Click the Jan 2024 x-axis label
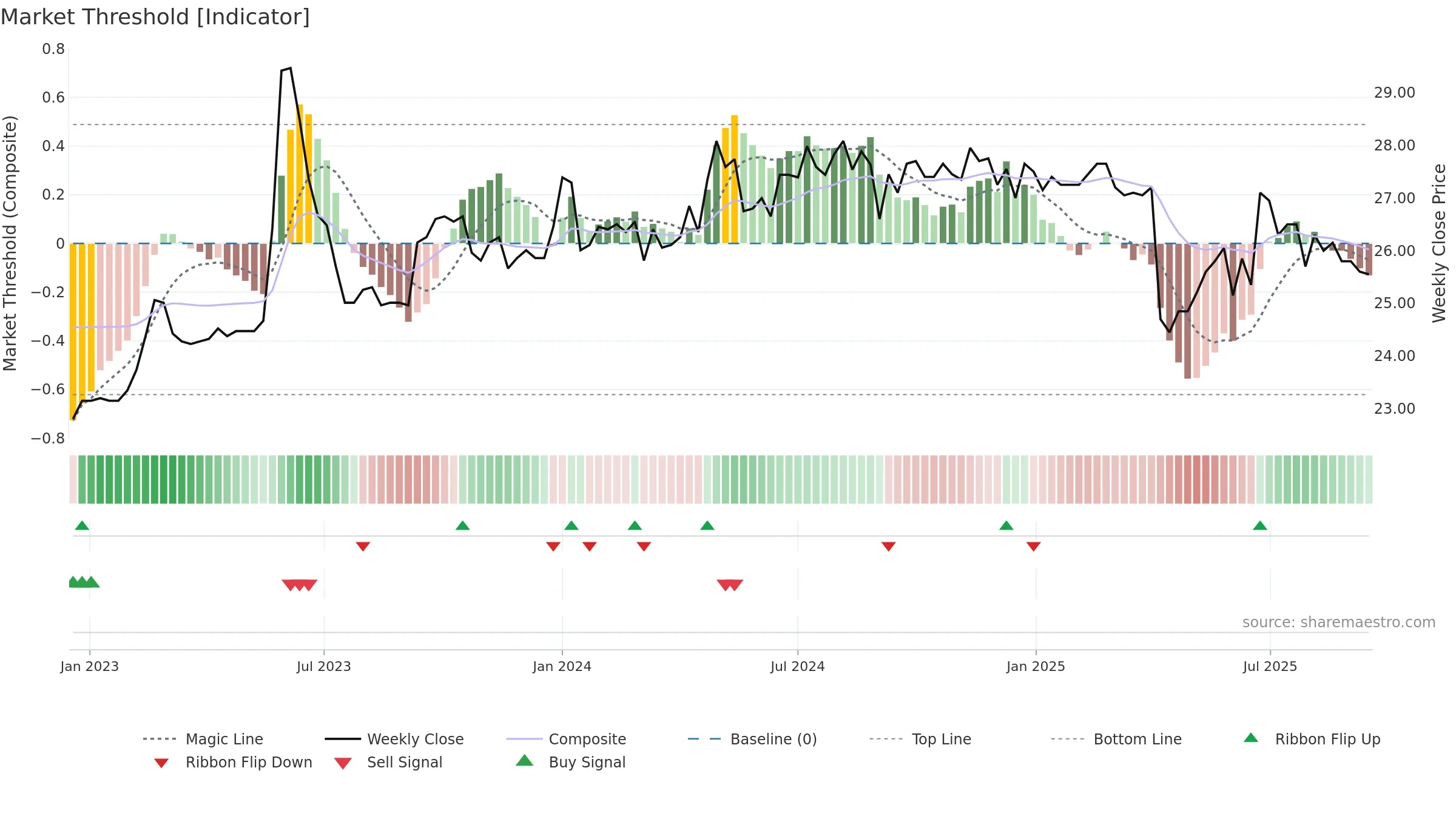 (562, 667)
